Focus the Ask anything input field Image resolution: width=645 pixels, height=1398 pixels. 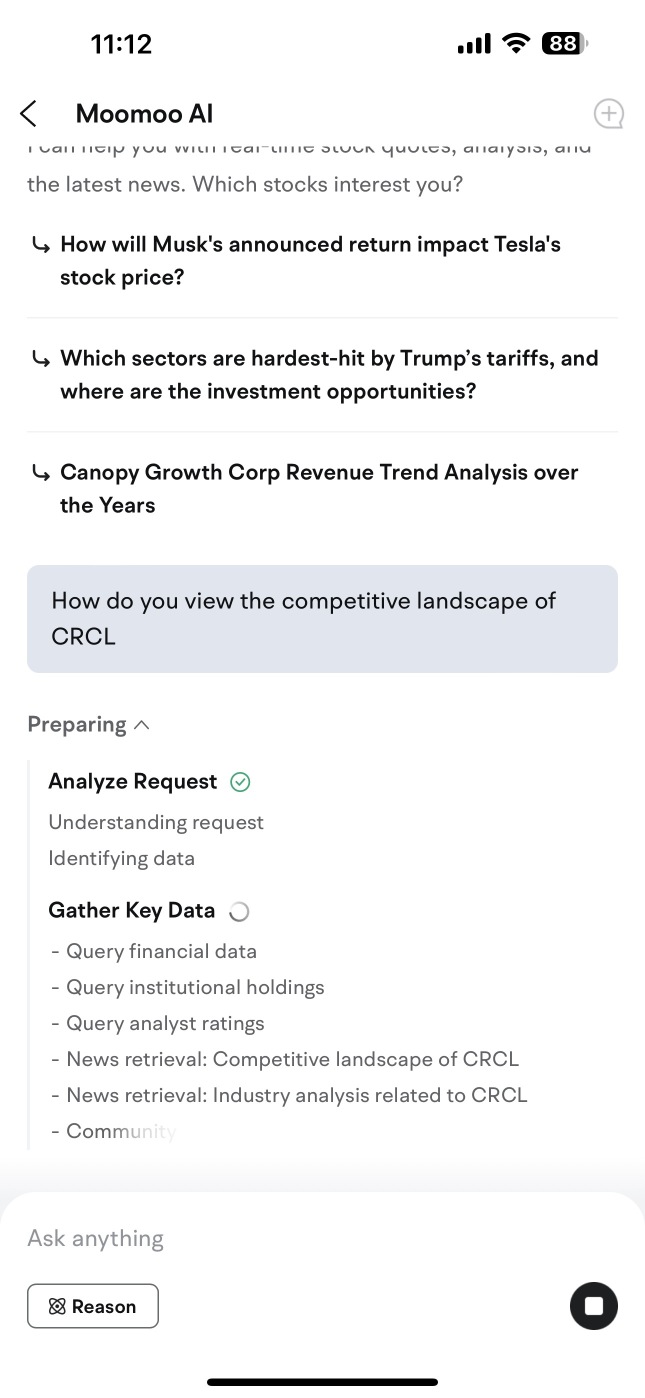pyautogui.click(x=322, y=1238)
